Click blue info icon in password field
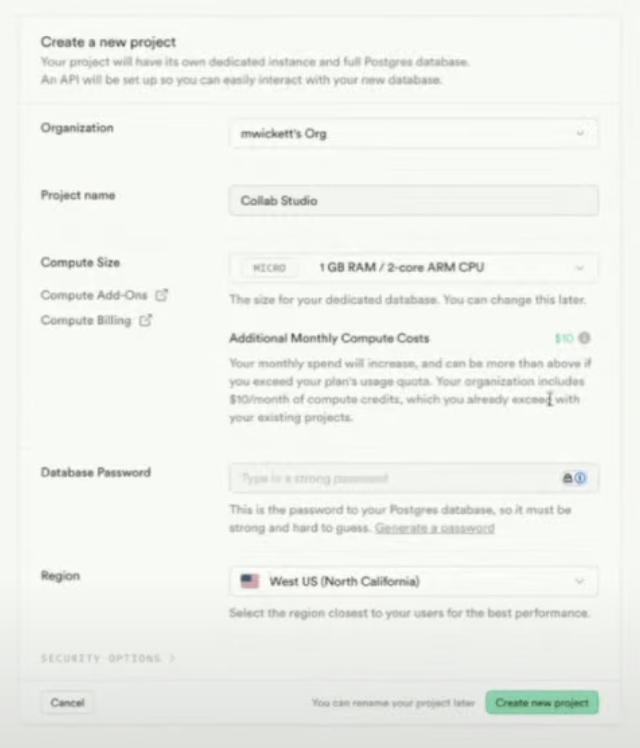Screen dimensions: 640x748 (x=580, y=478)
